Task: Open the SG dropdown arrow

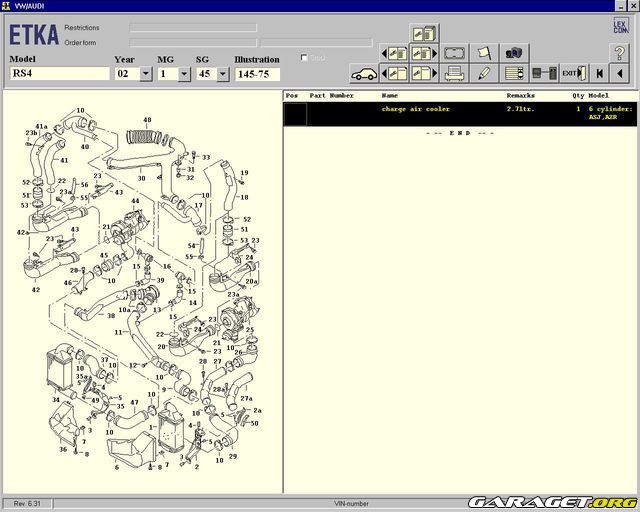Action: click(x=221, y=74)
